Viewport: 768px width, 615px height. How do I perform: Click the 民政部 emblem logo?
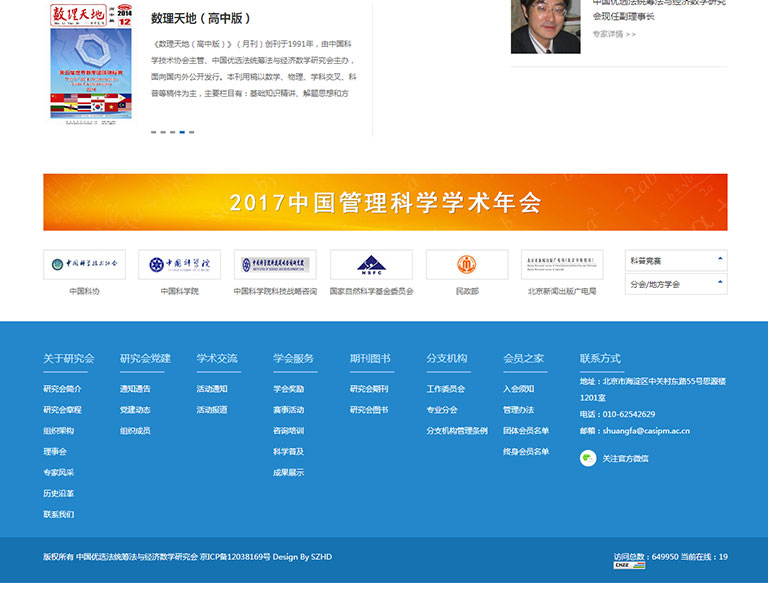pyautogui.click(x=467, y=265)
